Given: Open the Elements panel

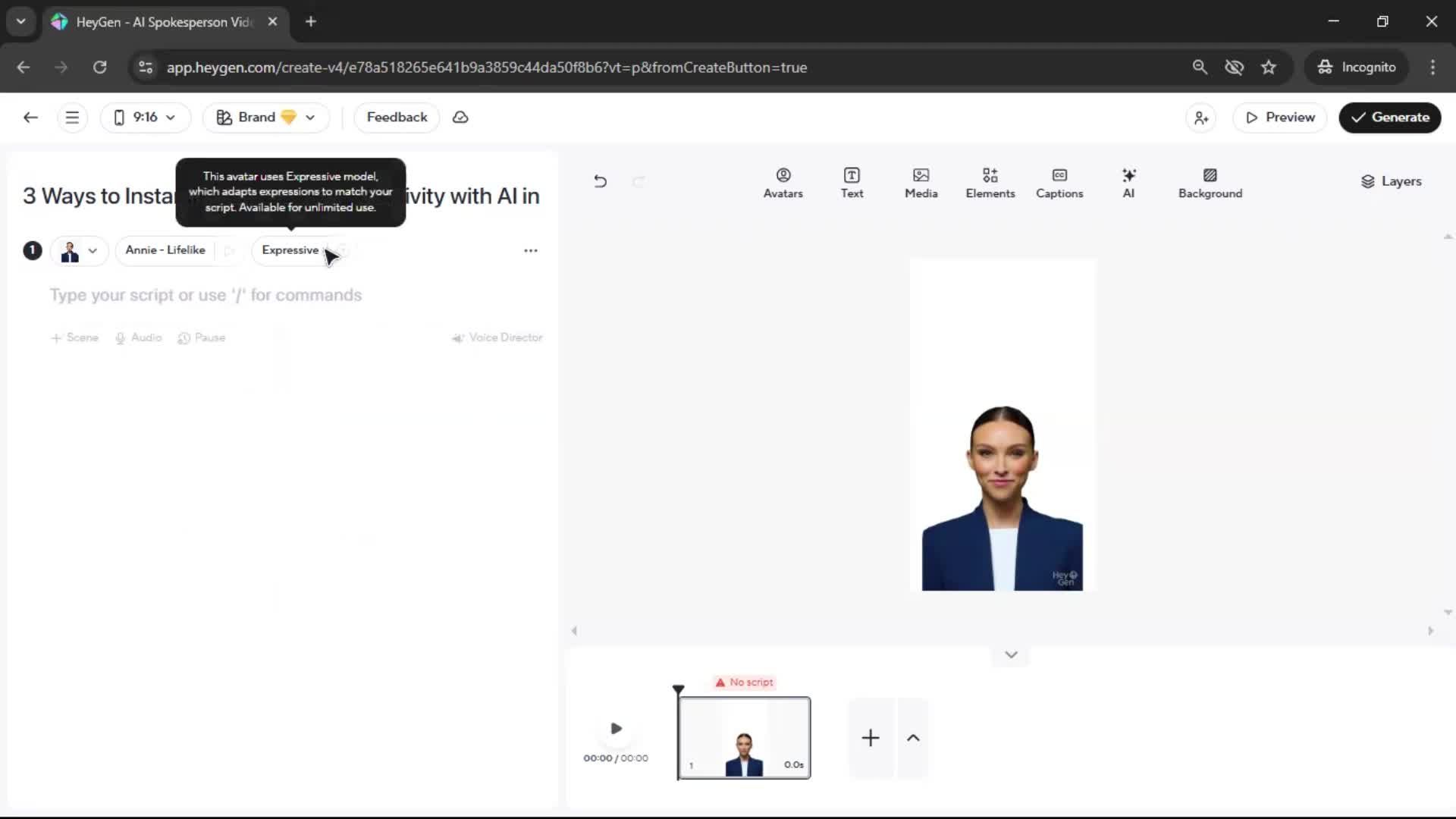Looking at the screenshot, I should point(990,183).
